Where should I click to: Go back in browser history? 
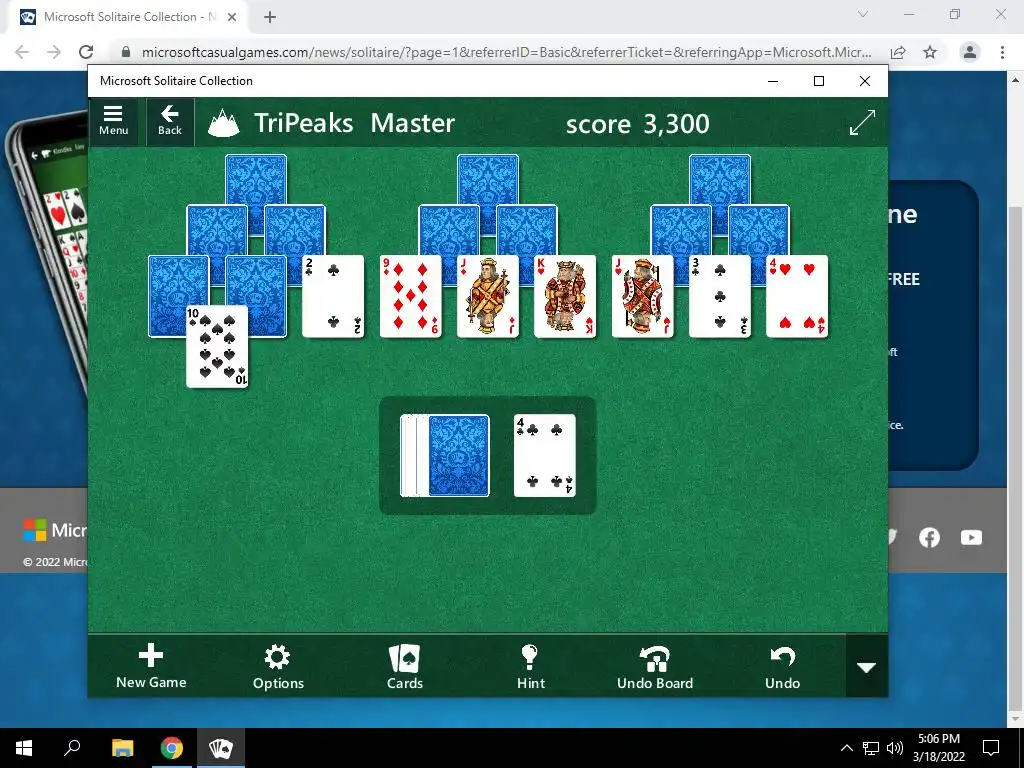point(22,52)
